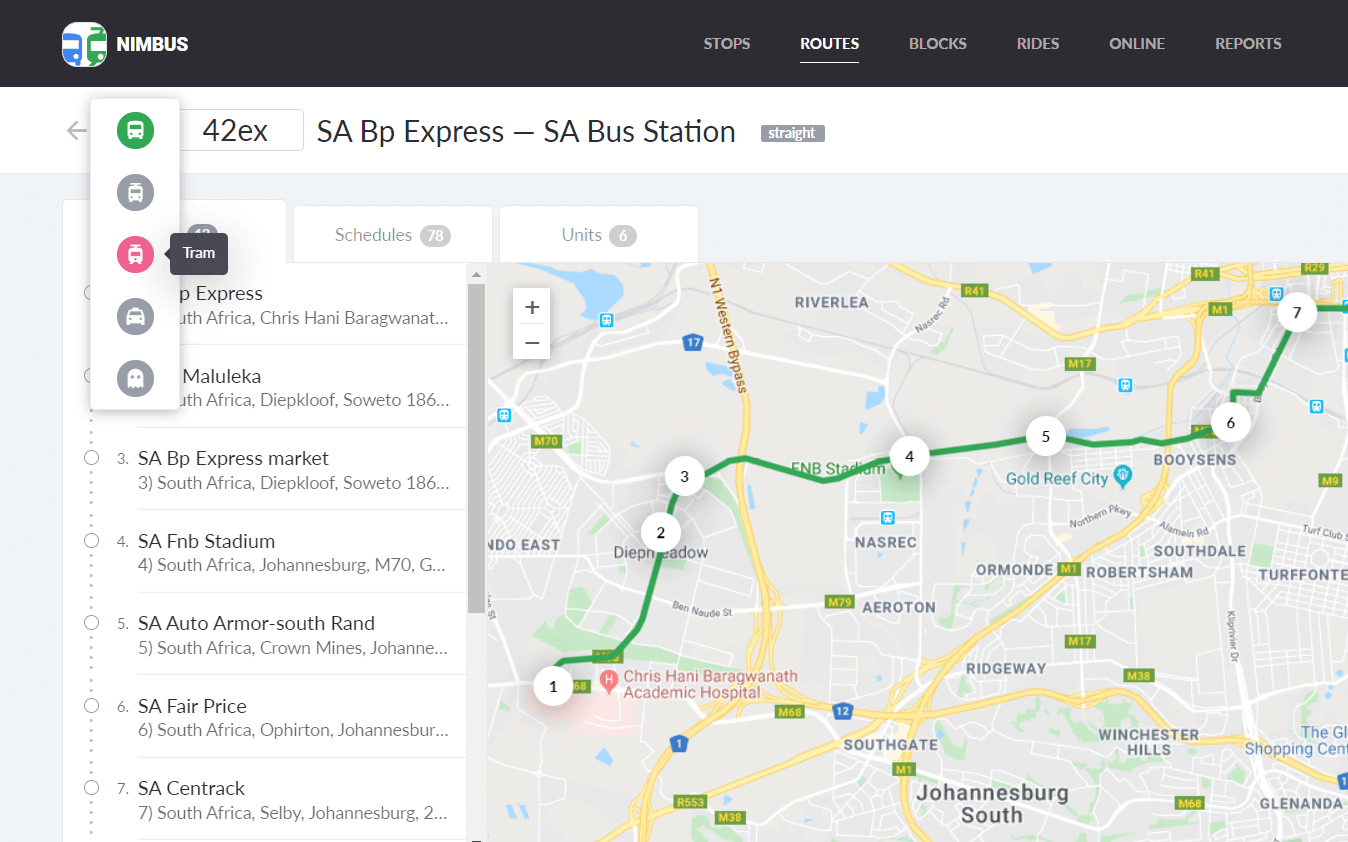The width and height of the screenshot is (1348, 842).
Task: Zoom out on the map
Action: coord(532,342)
